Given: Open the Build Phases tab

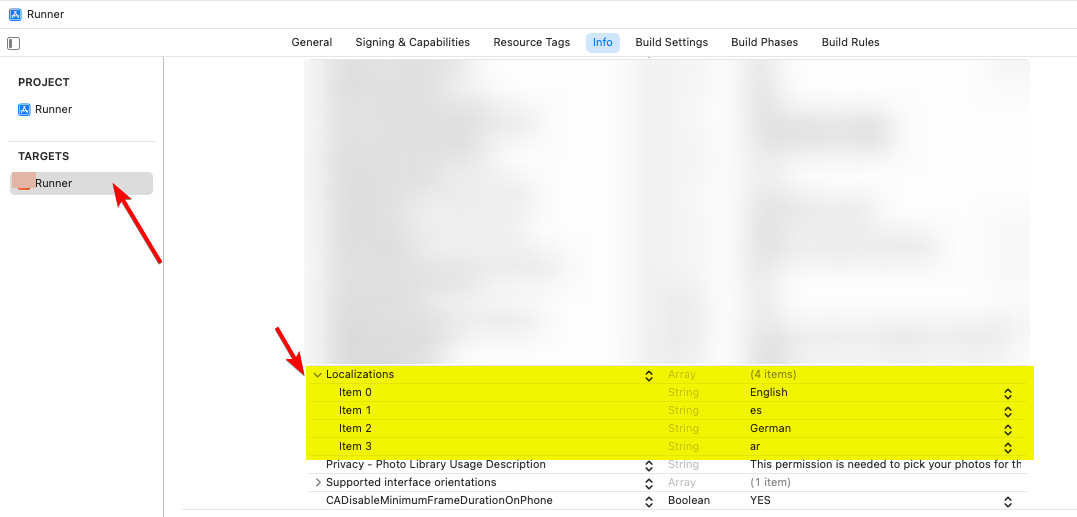Looking at the screenshot, I should (764, 43).
